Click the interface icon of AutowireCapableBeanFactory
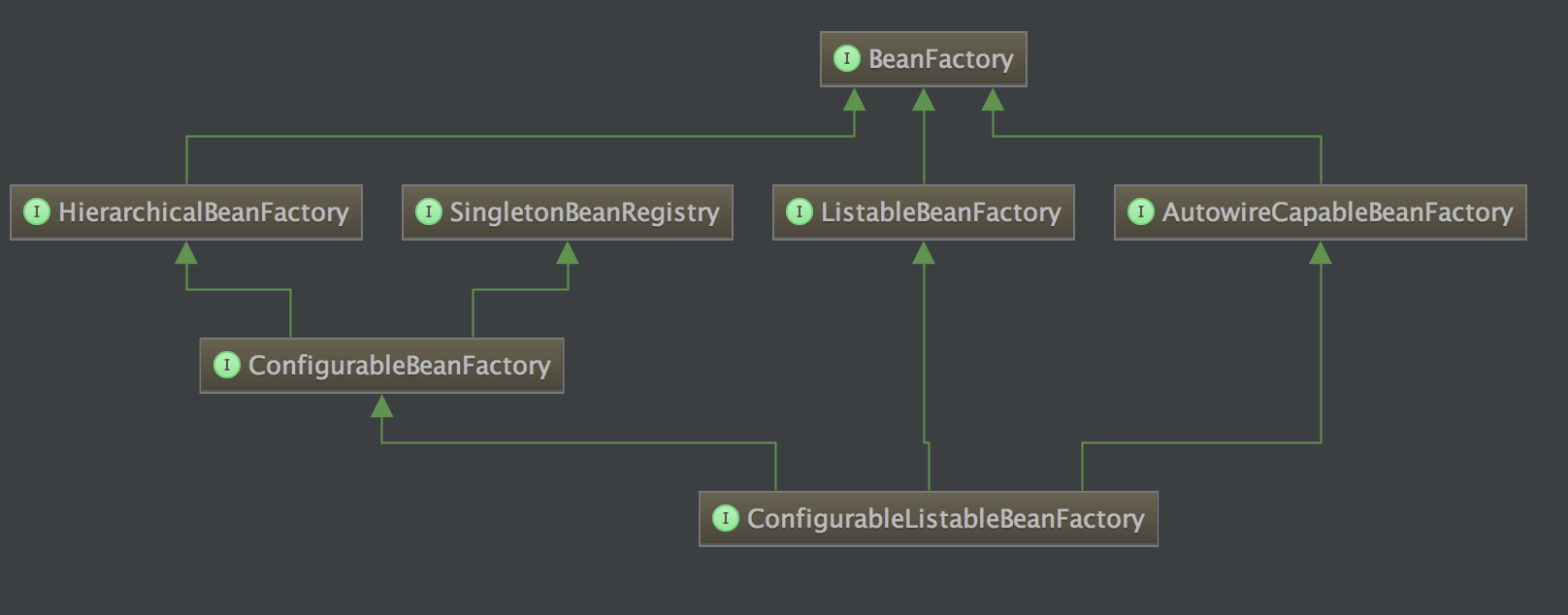 point(1140,211)
